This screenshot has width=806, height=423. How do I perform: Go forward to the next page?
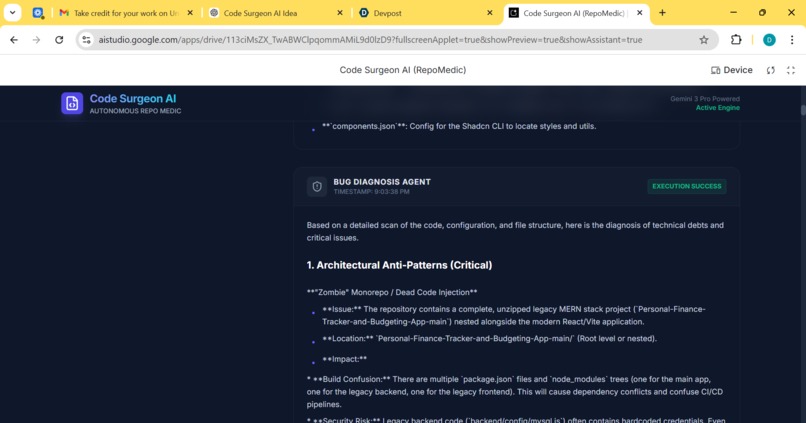click(36, 40)
